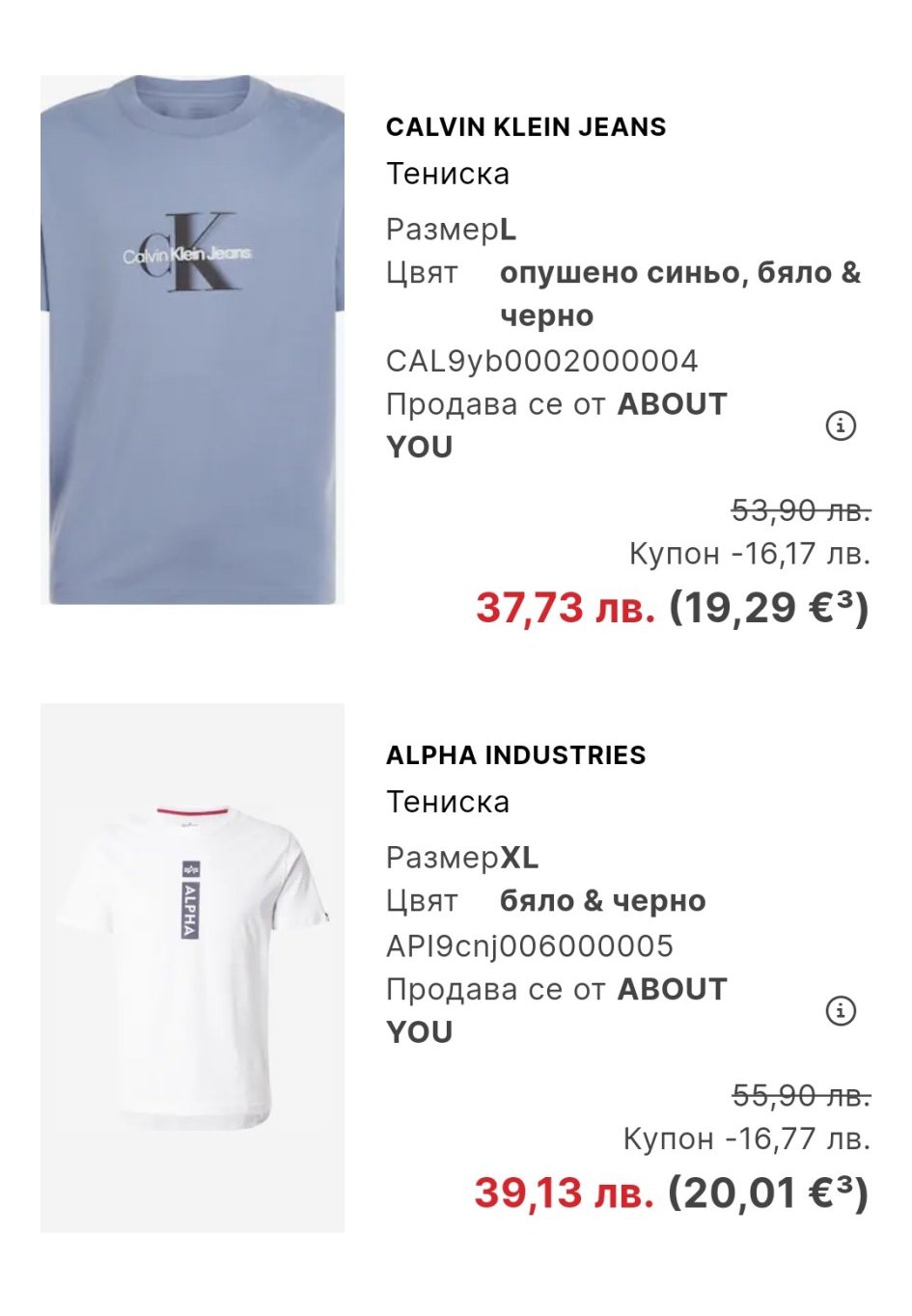
Task: Click the CALVIN KLEIN JEANS brand name
Action: [x=526, y=127]
